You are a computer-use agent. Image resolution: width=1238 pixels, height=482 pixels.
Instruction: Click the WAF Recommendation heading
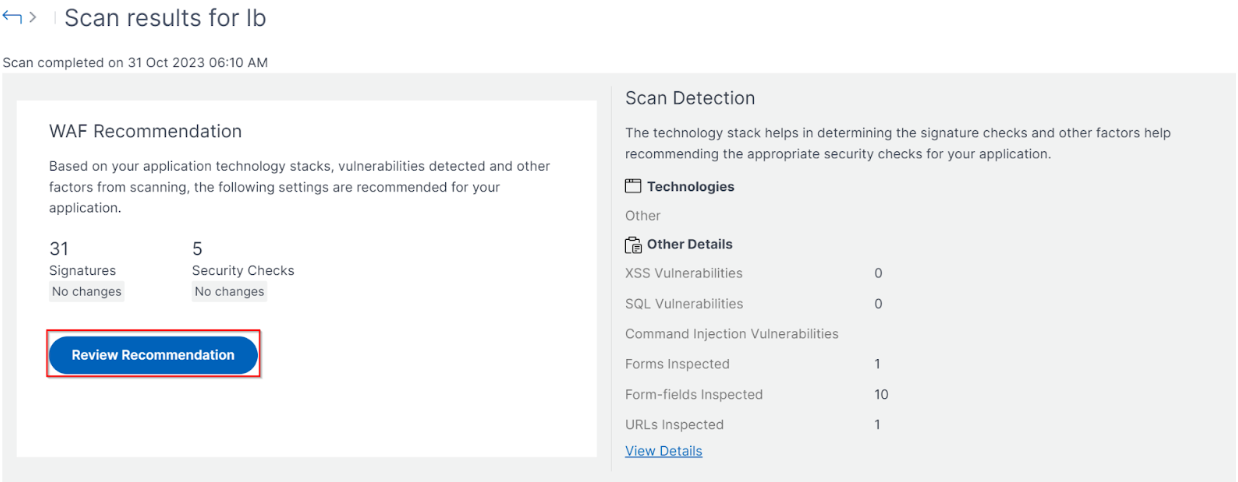(145, 131)
